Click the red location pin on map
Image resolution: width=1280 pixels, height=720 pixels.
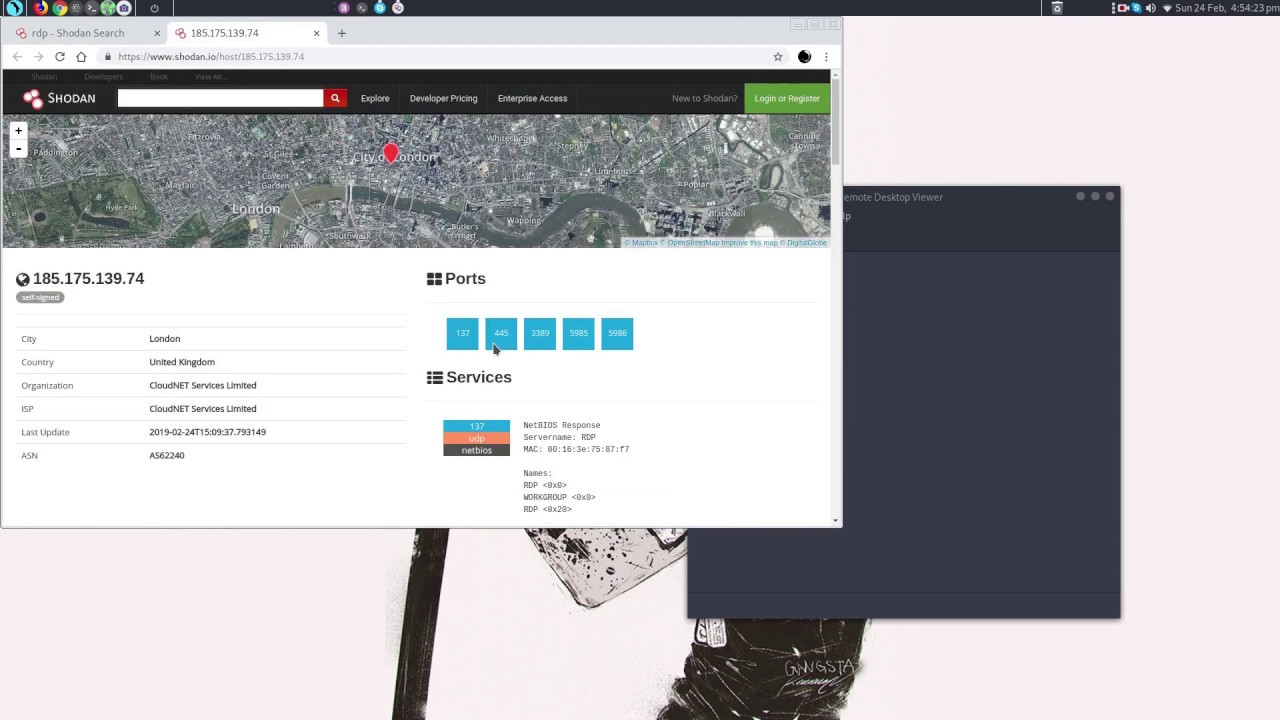(x=390, y=154)
